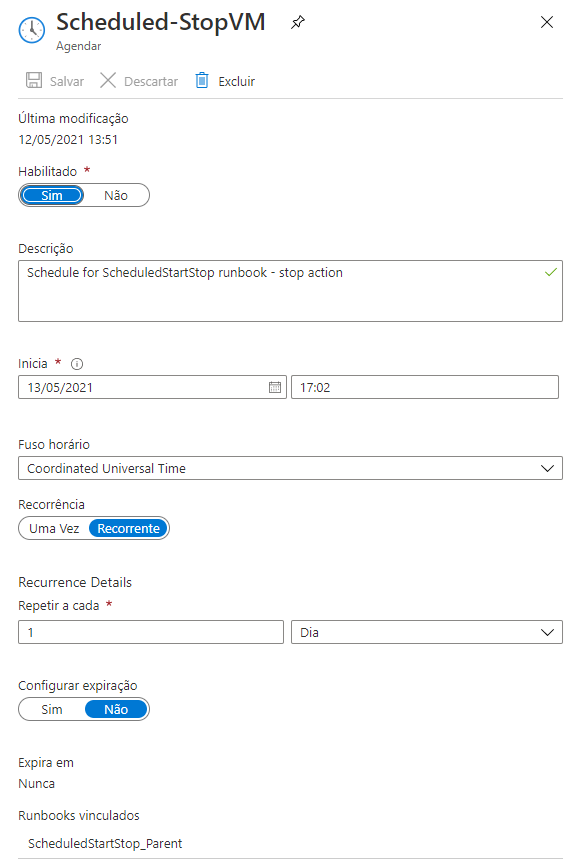Click the pin icon beside Scheduled-StopVM title

point(298,23)
